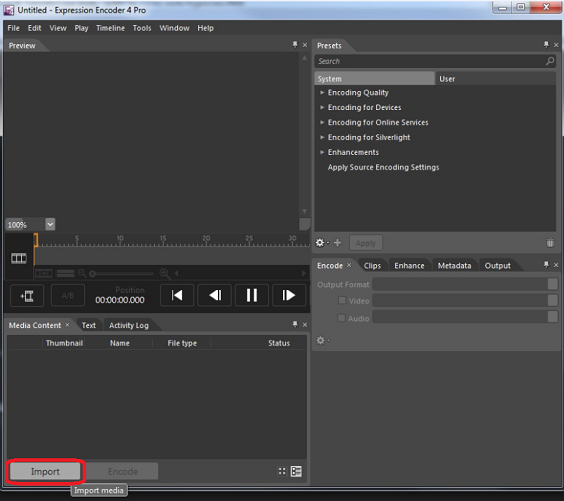Screen dimensions: 564x501
Task: Sort media by the Name column header
Action: [119, 343]
